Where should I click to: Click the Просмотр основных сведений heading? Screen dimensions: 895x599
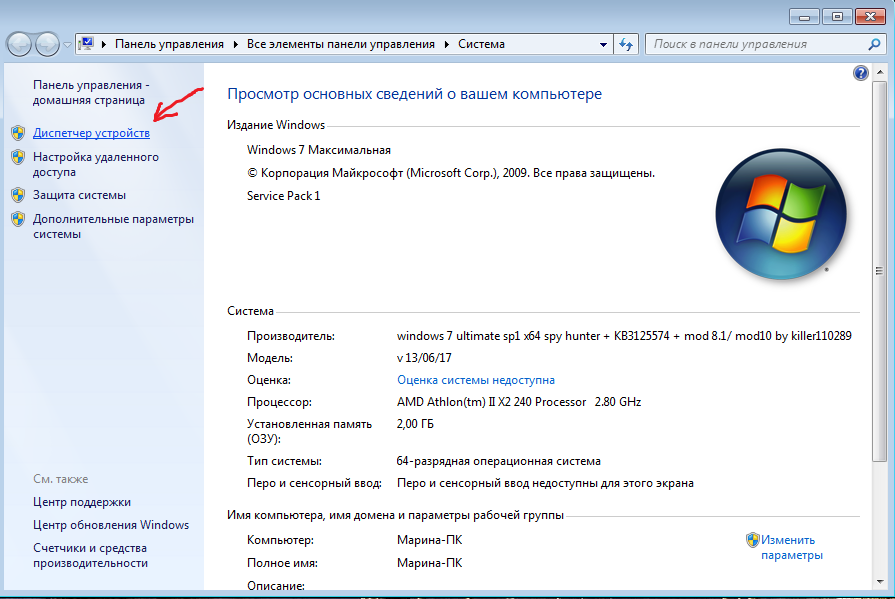414,94
